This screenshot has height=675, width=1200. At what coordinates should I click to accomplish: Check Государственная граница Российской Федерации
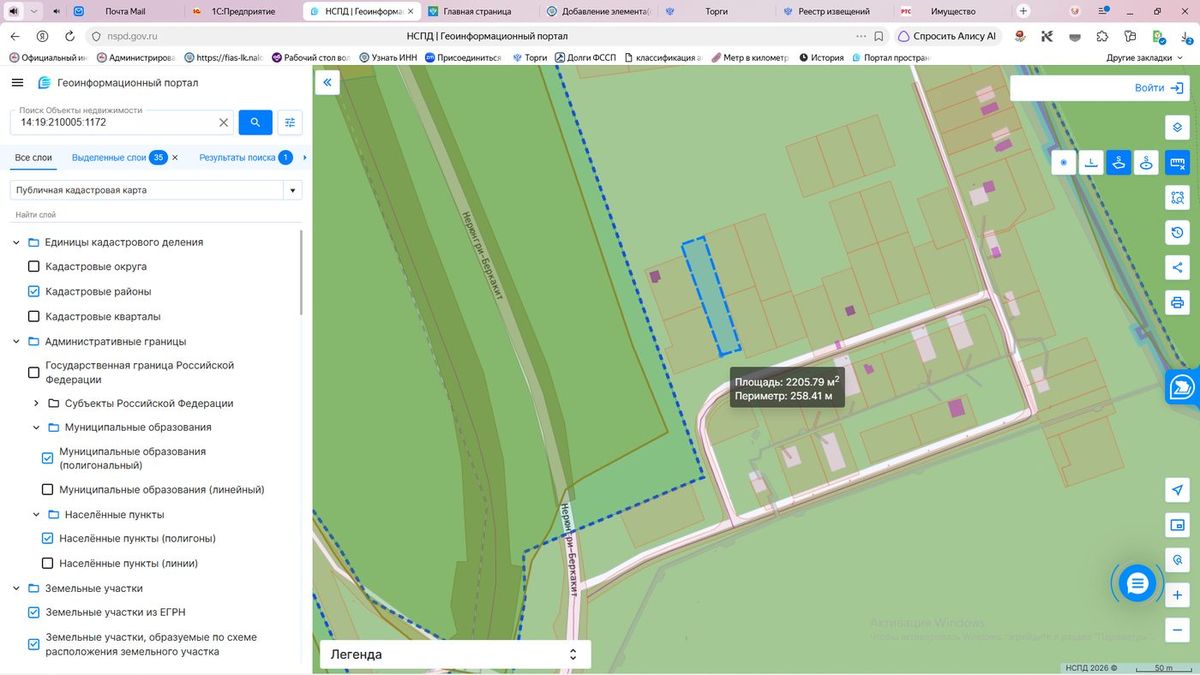pos(34,373)
